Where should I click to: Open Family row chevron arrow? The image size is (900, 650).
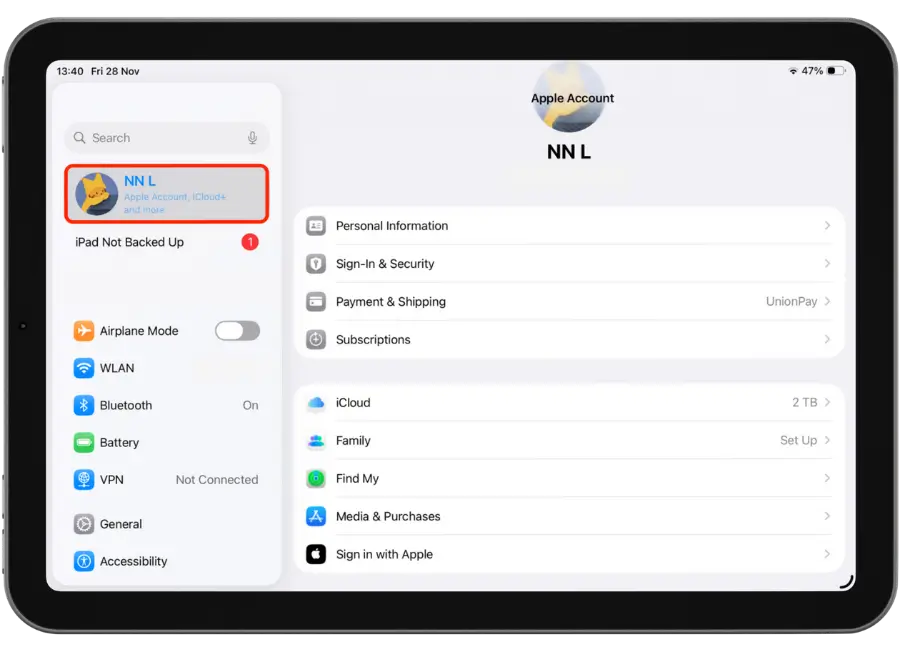[827, 440]
